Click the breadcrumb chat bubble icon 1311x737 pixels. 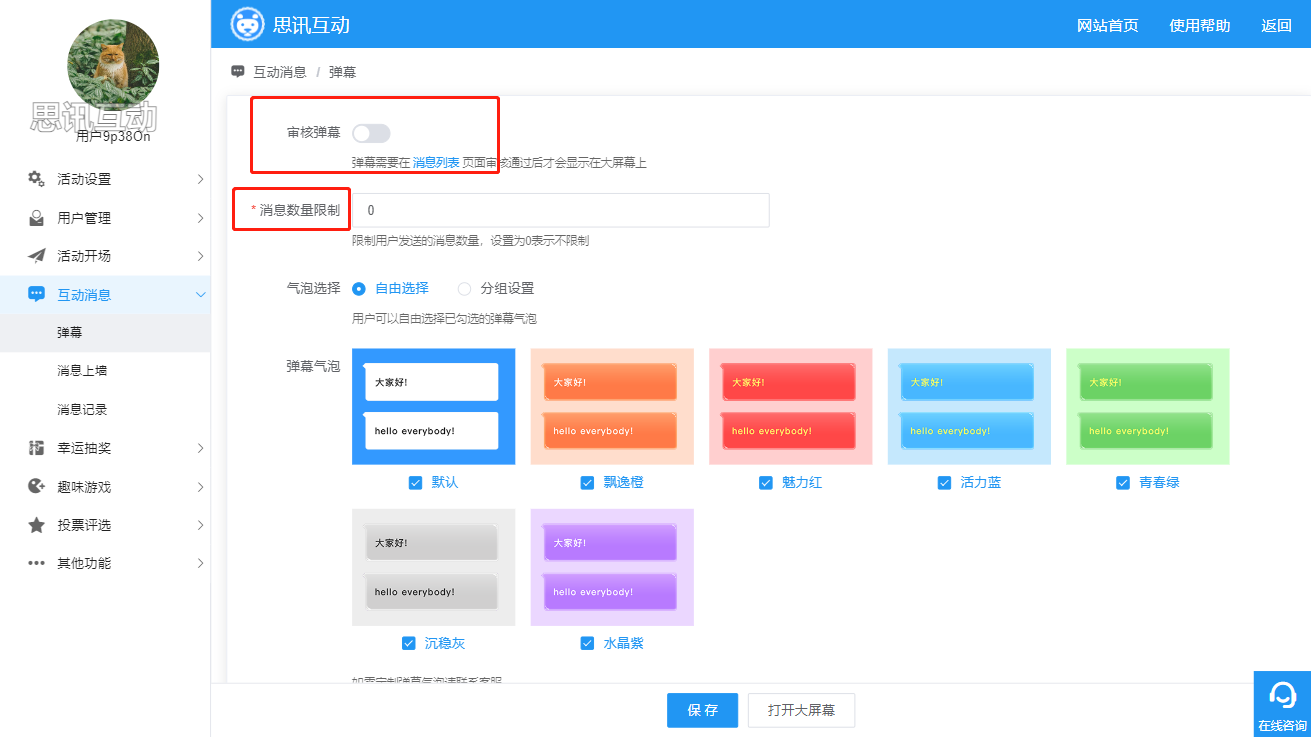(238, 72)
